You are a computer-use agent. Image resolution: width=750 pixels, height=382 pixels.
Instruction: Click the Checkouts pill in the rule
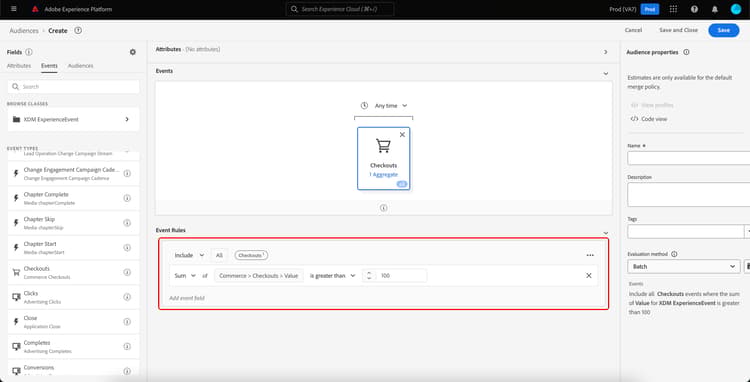click(251, 255)
